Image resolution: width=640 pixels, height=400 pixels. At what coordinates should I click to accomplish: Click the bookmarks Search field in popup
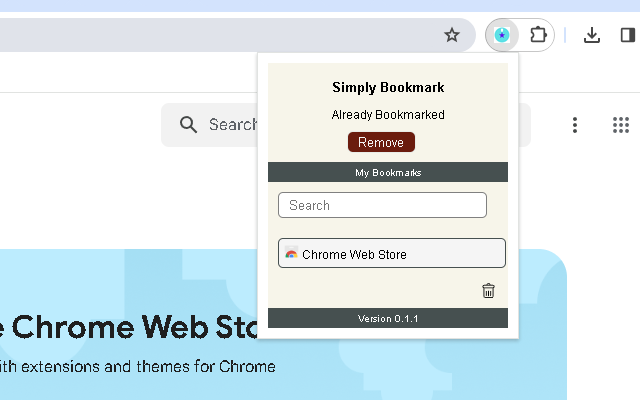[x=382, y=205]
